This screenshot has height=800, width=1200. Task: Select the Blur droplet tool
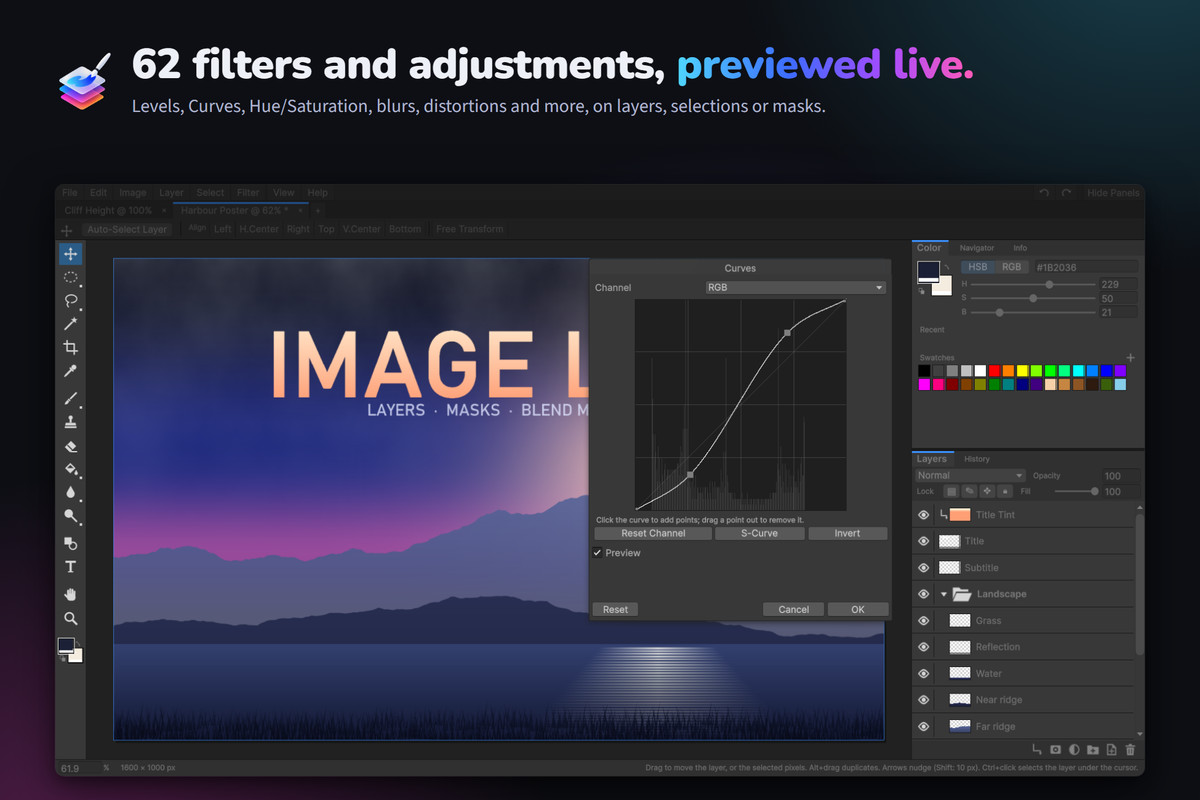pos(71,492)
